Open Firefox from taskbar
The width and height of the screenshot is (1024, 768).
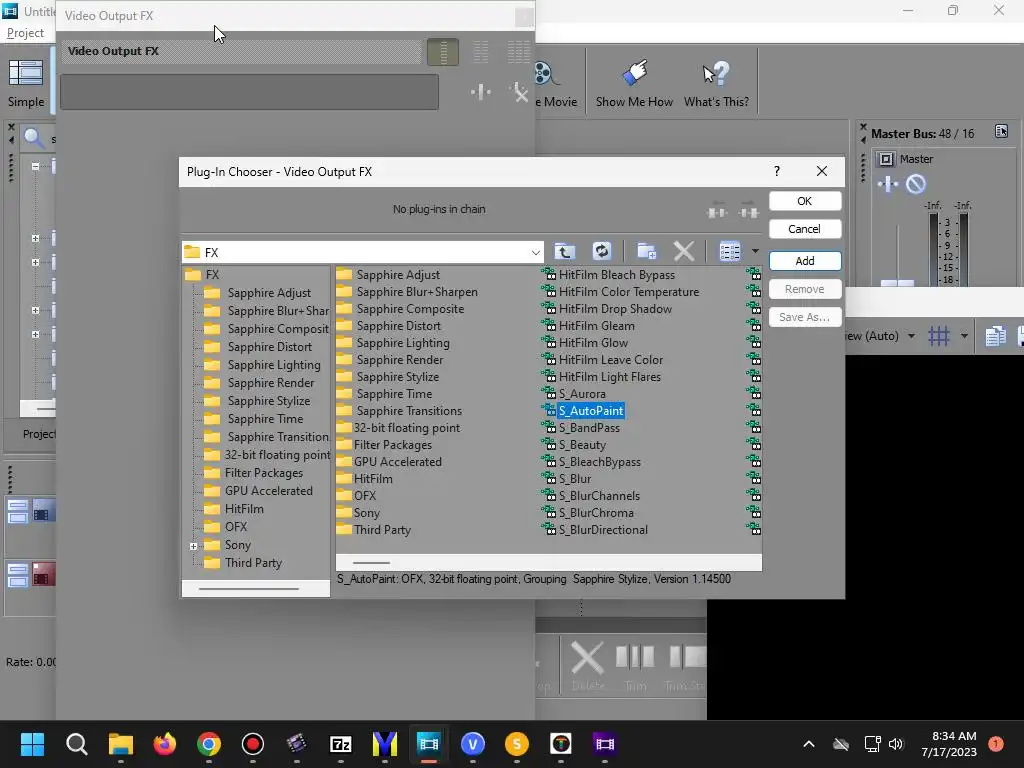point(165,744)
